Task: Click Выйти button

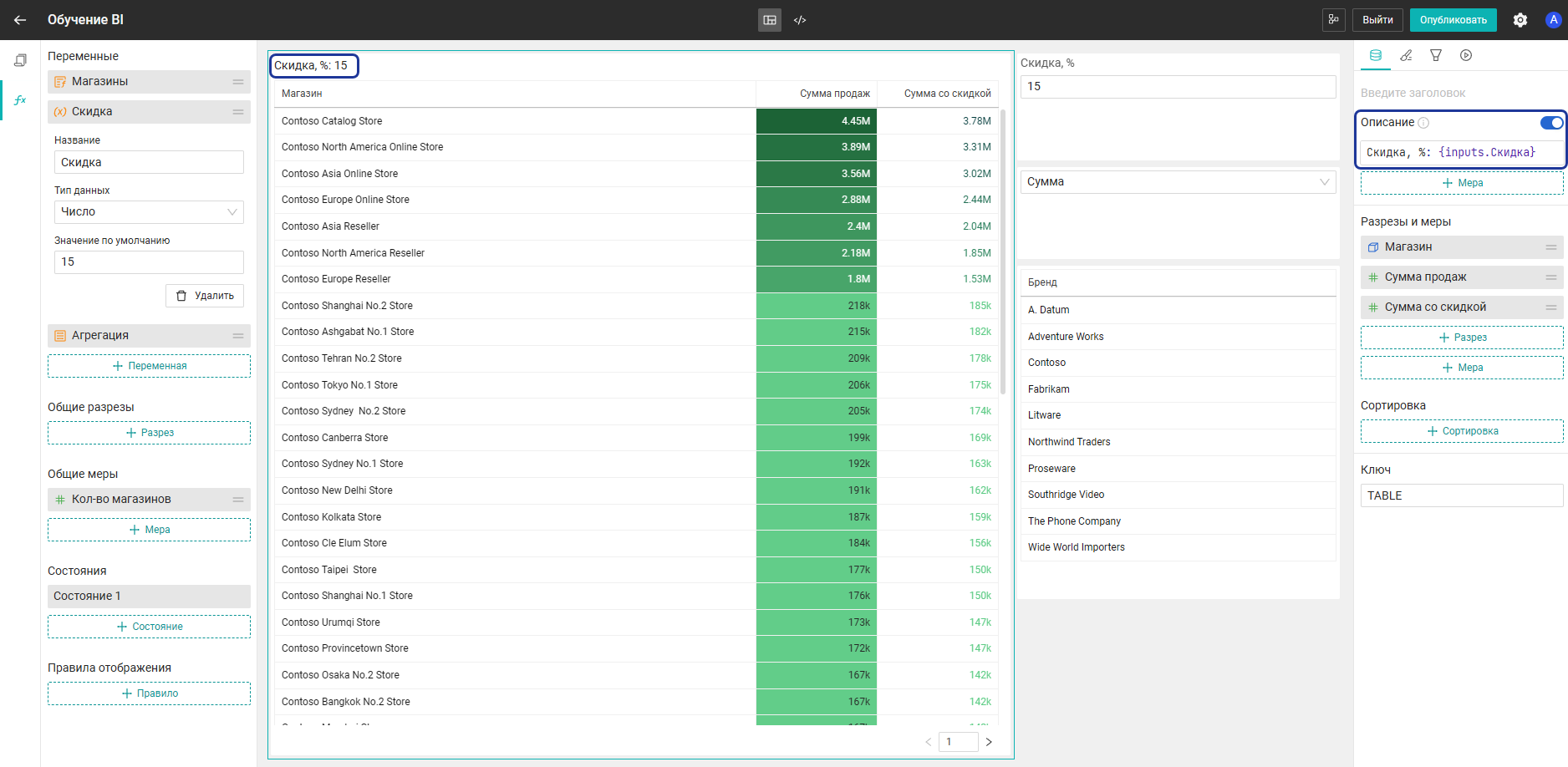Action: [1377, 20]
